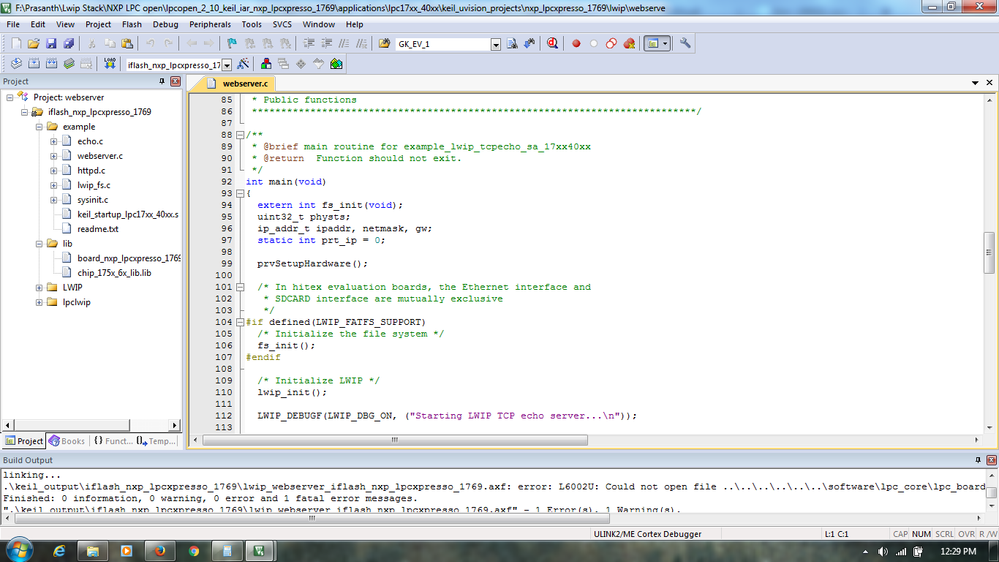Insert a breakpoint with the red dot icon
Viewport: 999px width, 562px height.
[576, 43]
